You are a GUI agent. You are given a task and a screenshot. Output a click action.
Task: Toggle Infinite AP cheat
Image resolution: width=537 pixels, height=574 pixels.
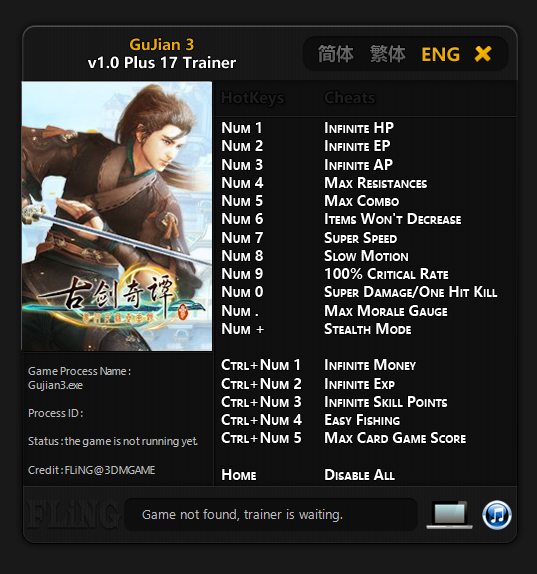pyautogui.click(x=359, y=165)
